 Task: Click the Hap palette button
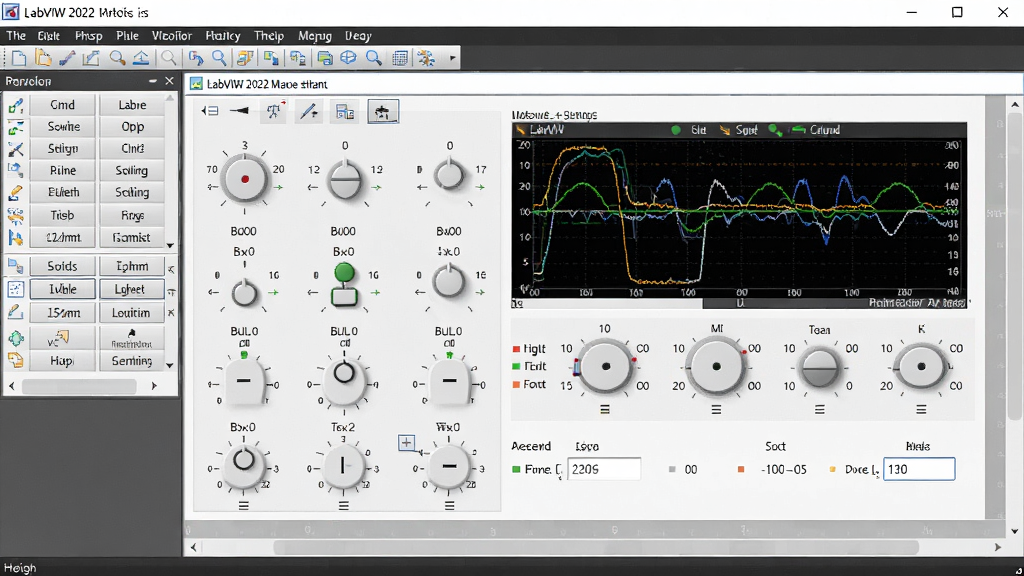[63, 360]
